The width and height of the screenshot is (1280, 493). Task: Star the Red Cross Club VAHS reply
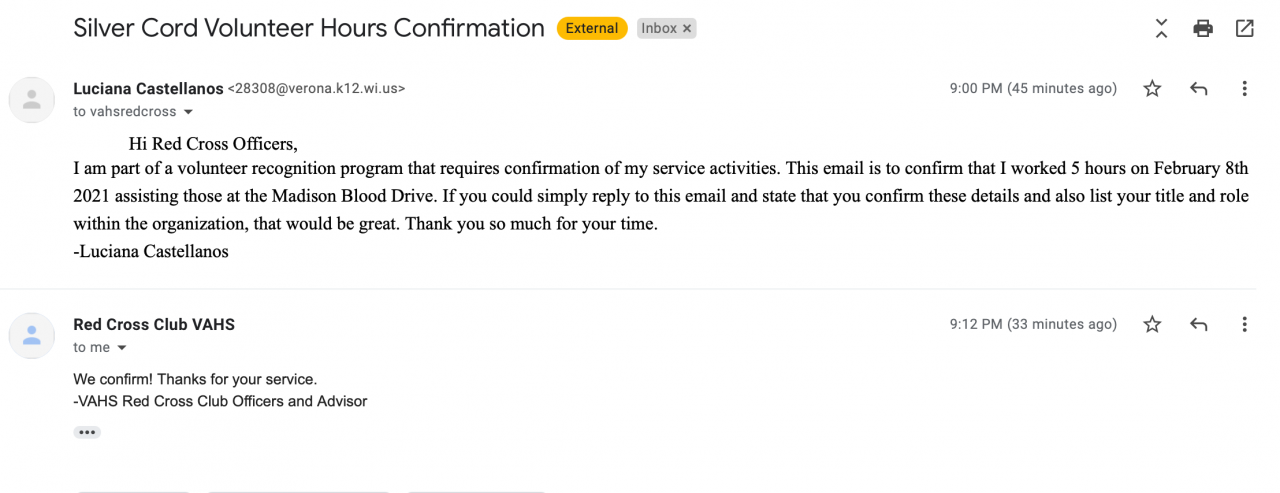(x=1152, y=325)
